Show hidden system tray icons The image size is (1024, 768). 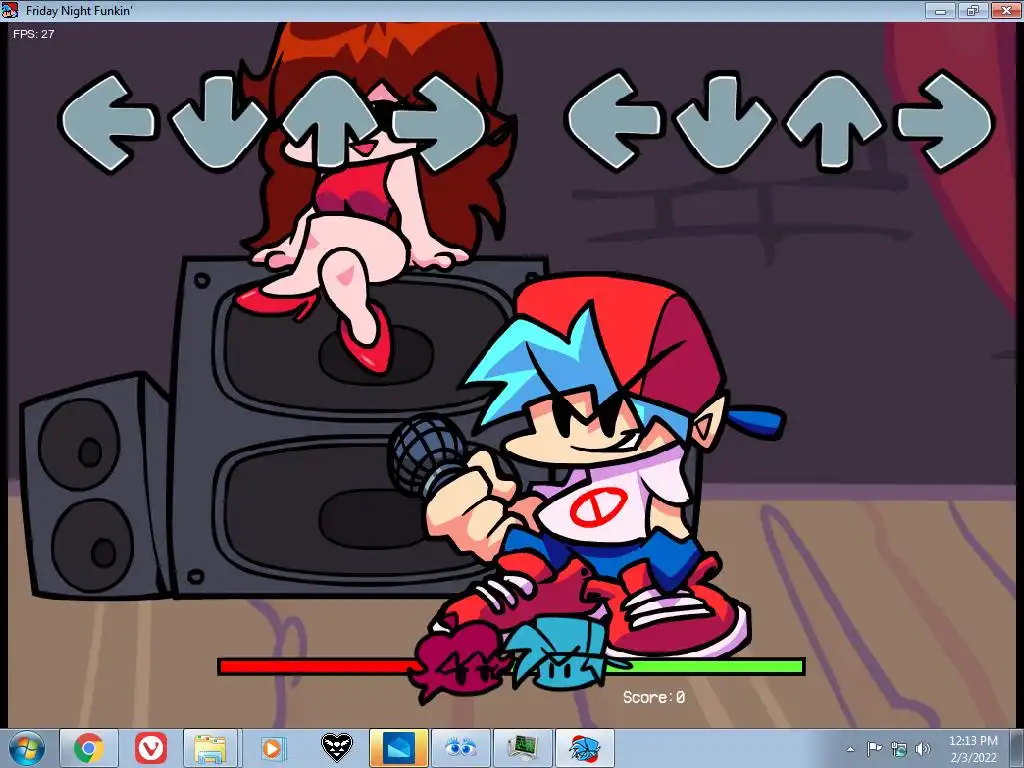point(850,749)
